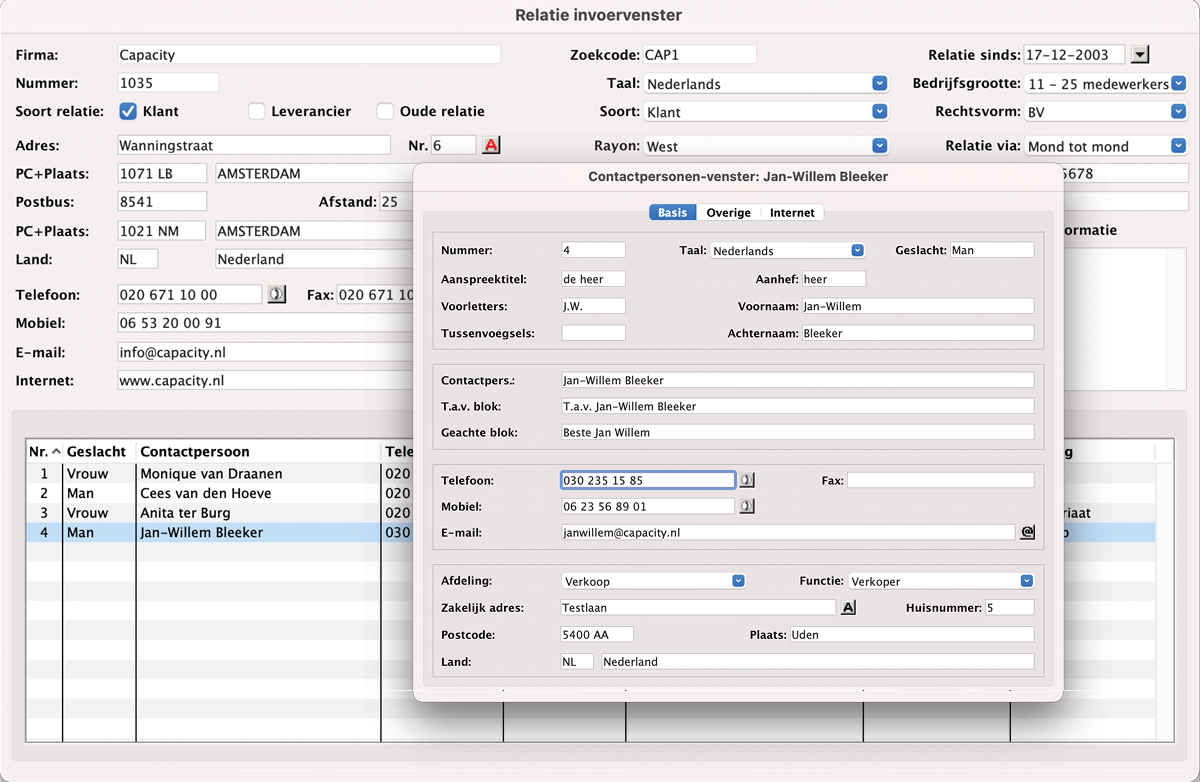Select the Jan-Willem Bleeker row in contacts list
The height and width of the screenshot is (782, 1200).
pos(219,533)
